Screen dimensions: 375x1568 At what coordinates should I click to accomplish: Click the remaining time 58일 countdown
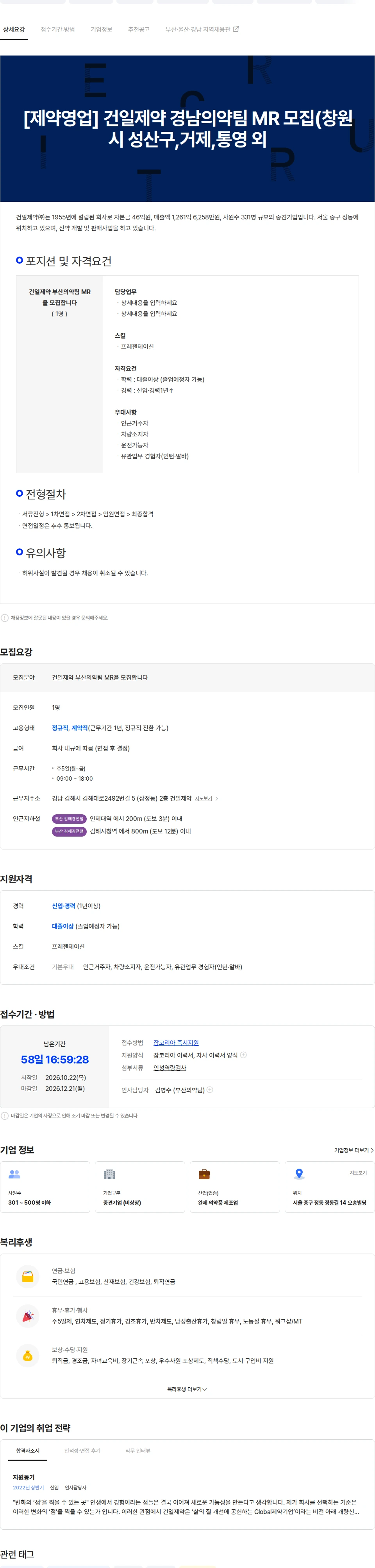tap(55, 1059)
